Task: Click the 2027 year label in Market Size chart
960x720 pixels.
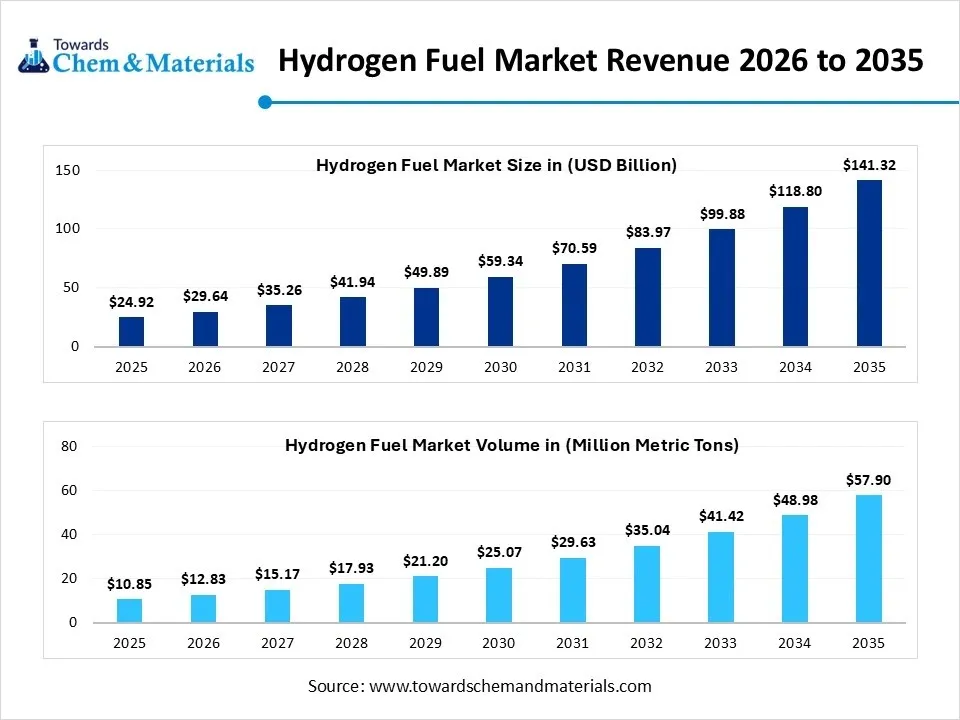Action: (279, 367)
